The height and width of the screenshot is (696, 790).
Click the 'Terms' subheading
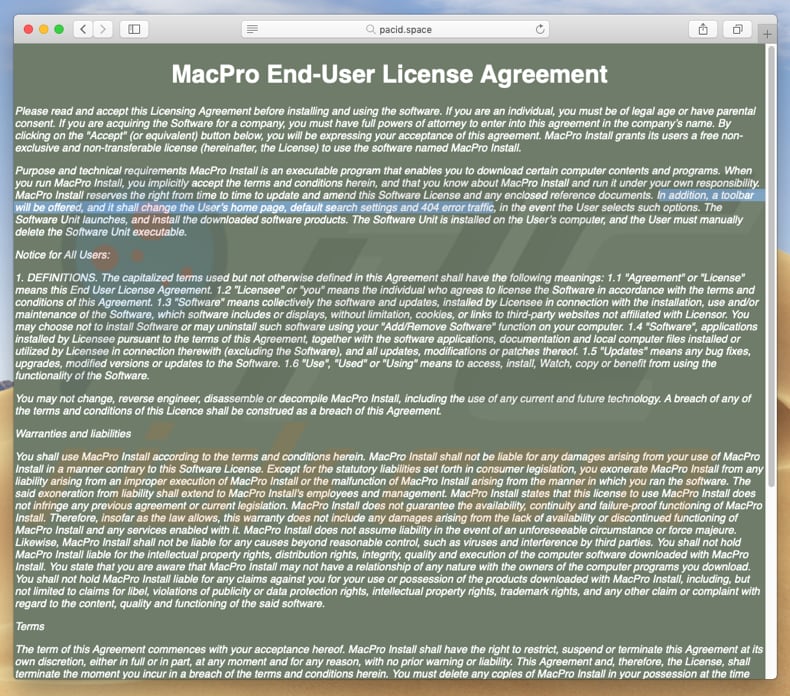click(30, 626)
